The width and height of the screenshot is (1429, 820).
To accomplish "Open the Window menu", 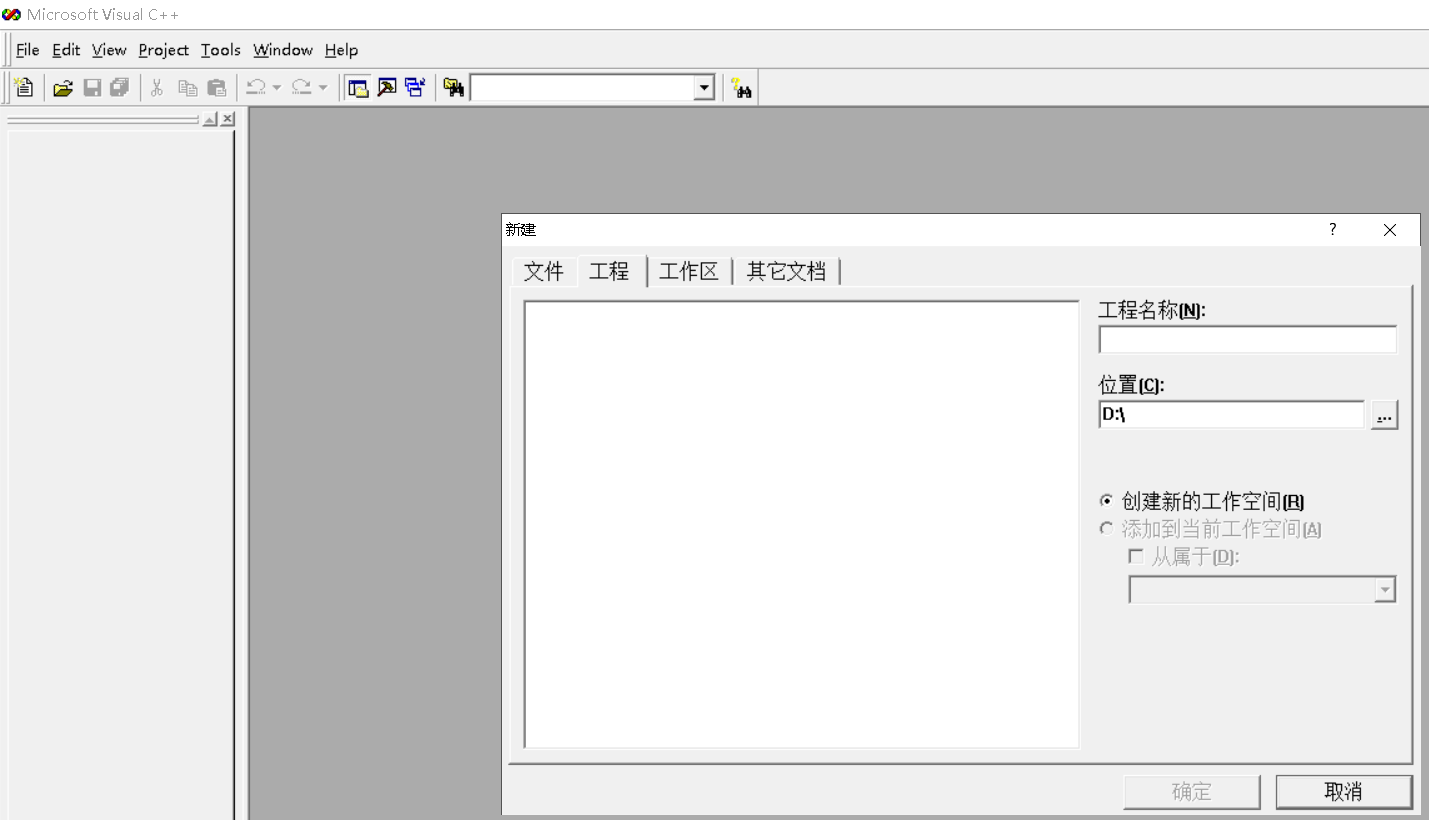I will click(x=283, y=50).
